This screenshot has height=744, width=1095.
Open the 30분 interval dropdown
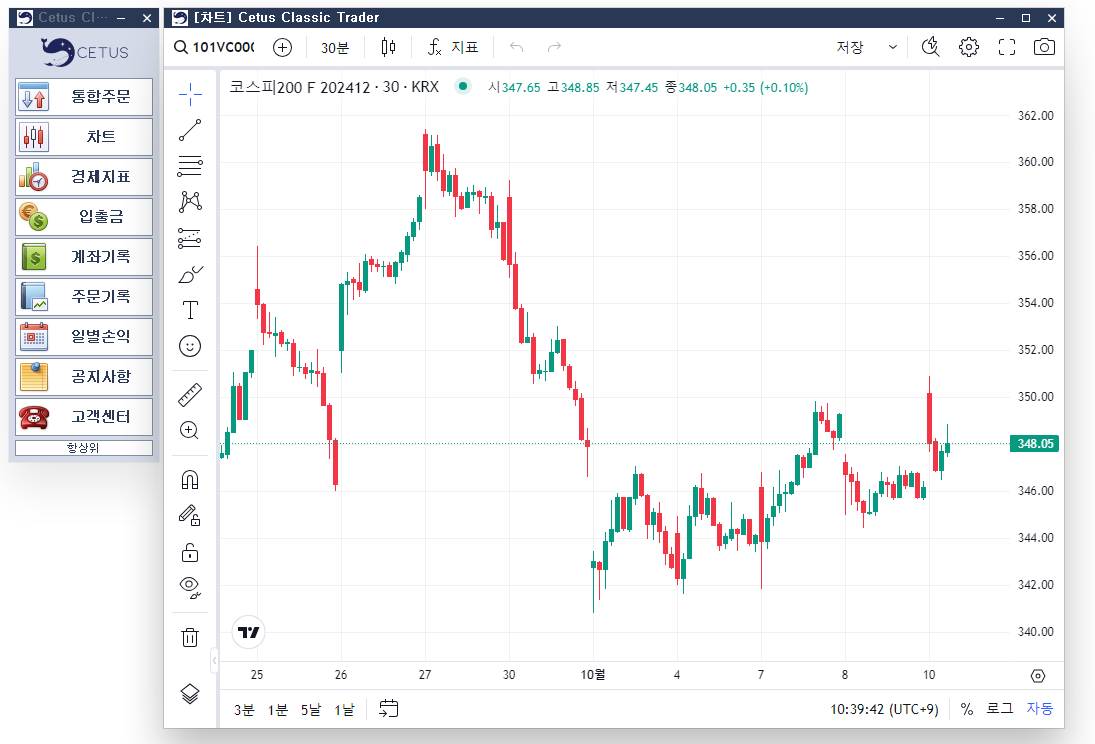point(334,47)
